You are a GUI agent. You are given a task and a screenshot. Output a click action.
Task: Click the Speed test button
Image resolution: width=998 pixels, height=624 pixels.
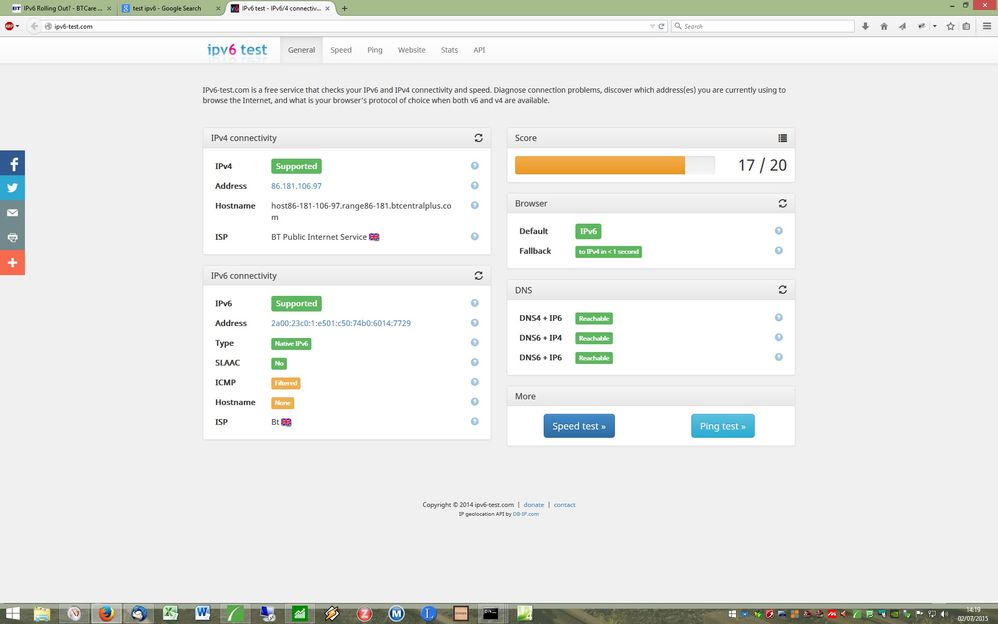pyautogui.click(x=579, y=426)
